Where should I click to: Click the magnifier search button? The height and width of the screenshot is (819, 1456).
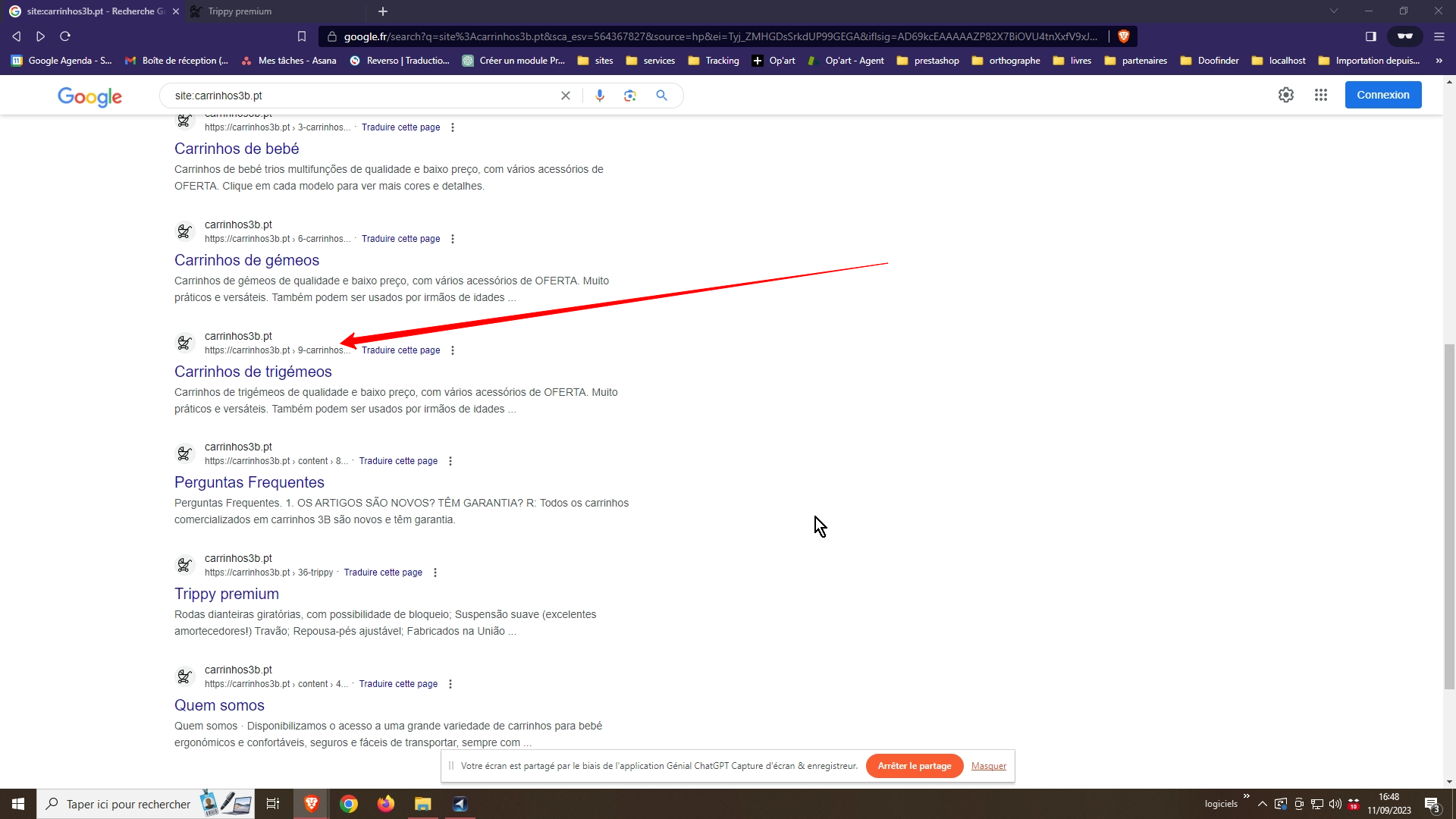coord(661,96)
